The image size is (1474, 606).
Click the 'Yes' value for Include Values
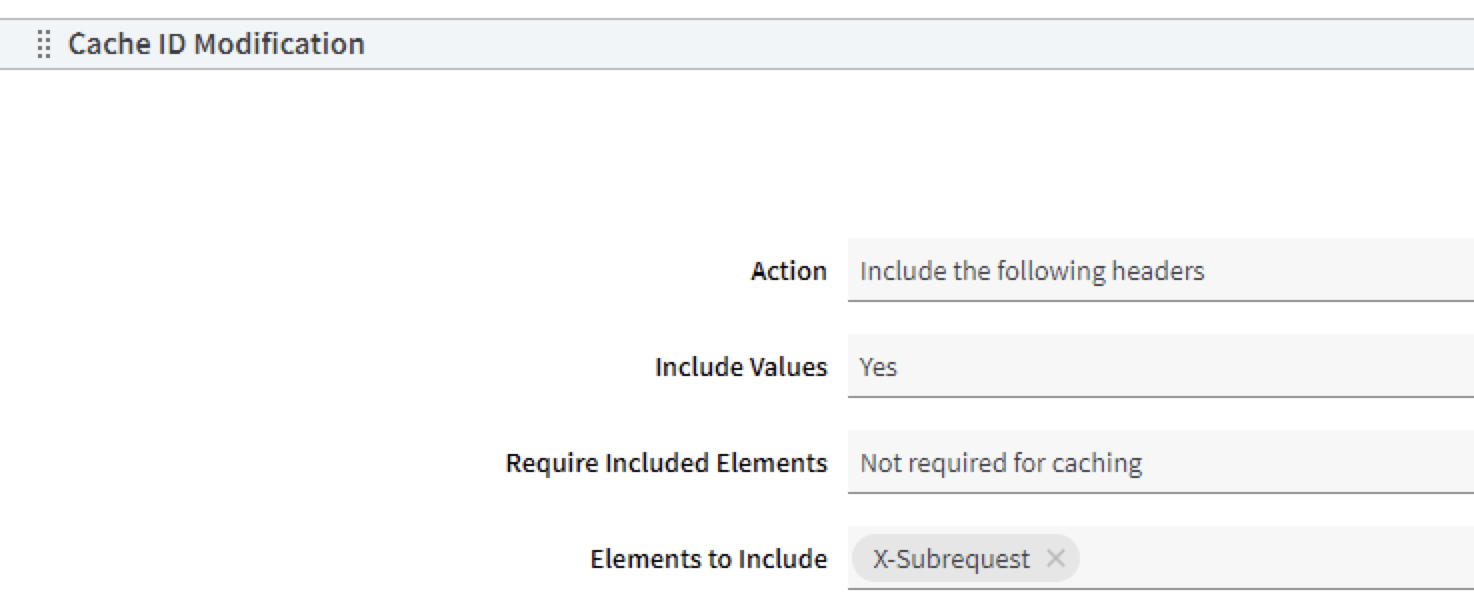[878, 367]
